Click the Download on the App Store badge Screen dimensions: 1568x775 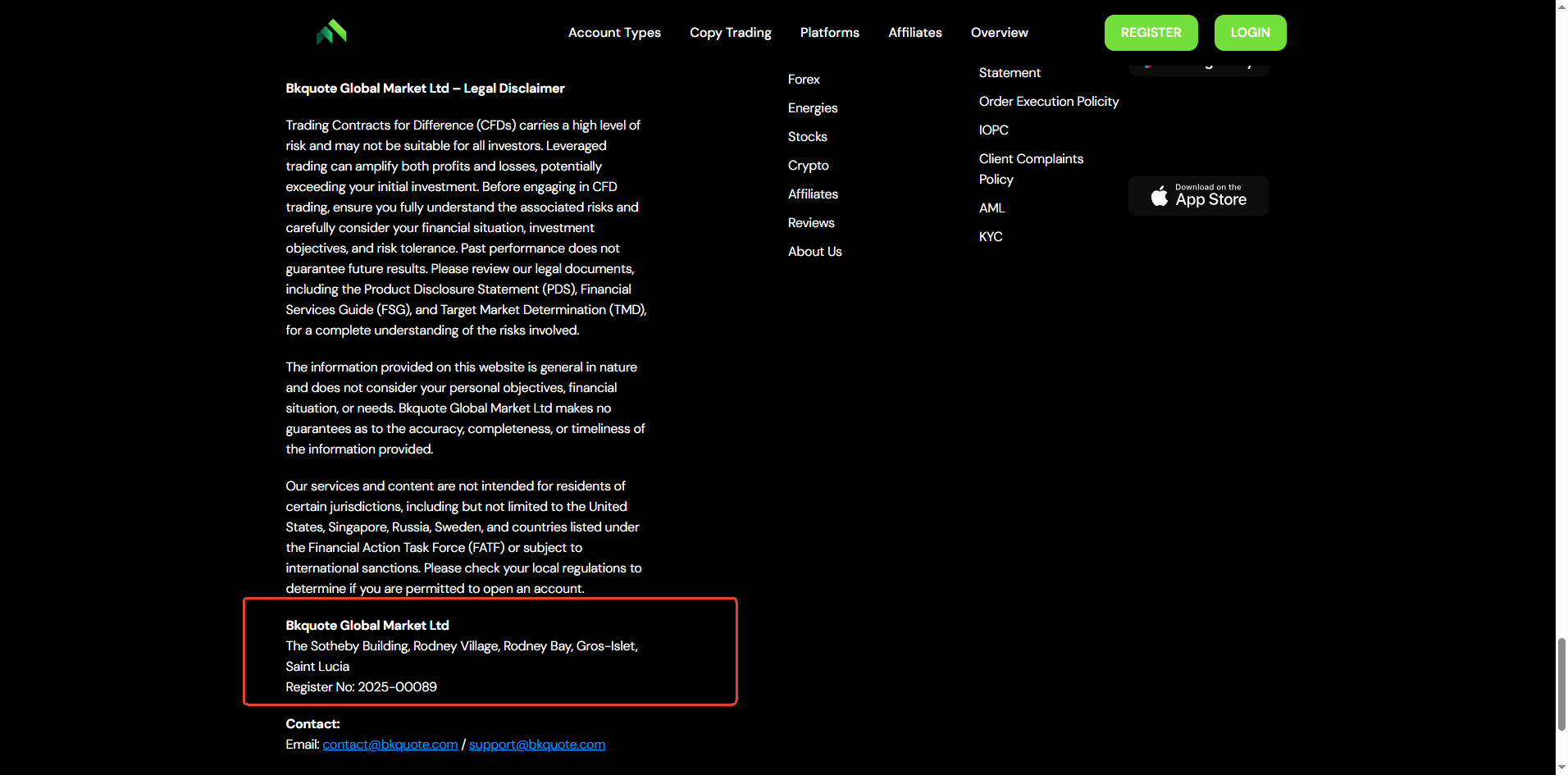pos(1199,196)
